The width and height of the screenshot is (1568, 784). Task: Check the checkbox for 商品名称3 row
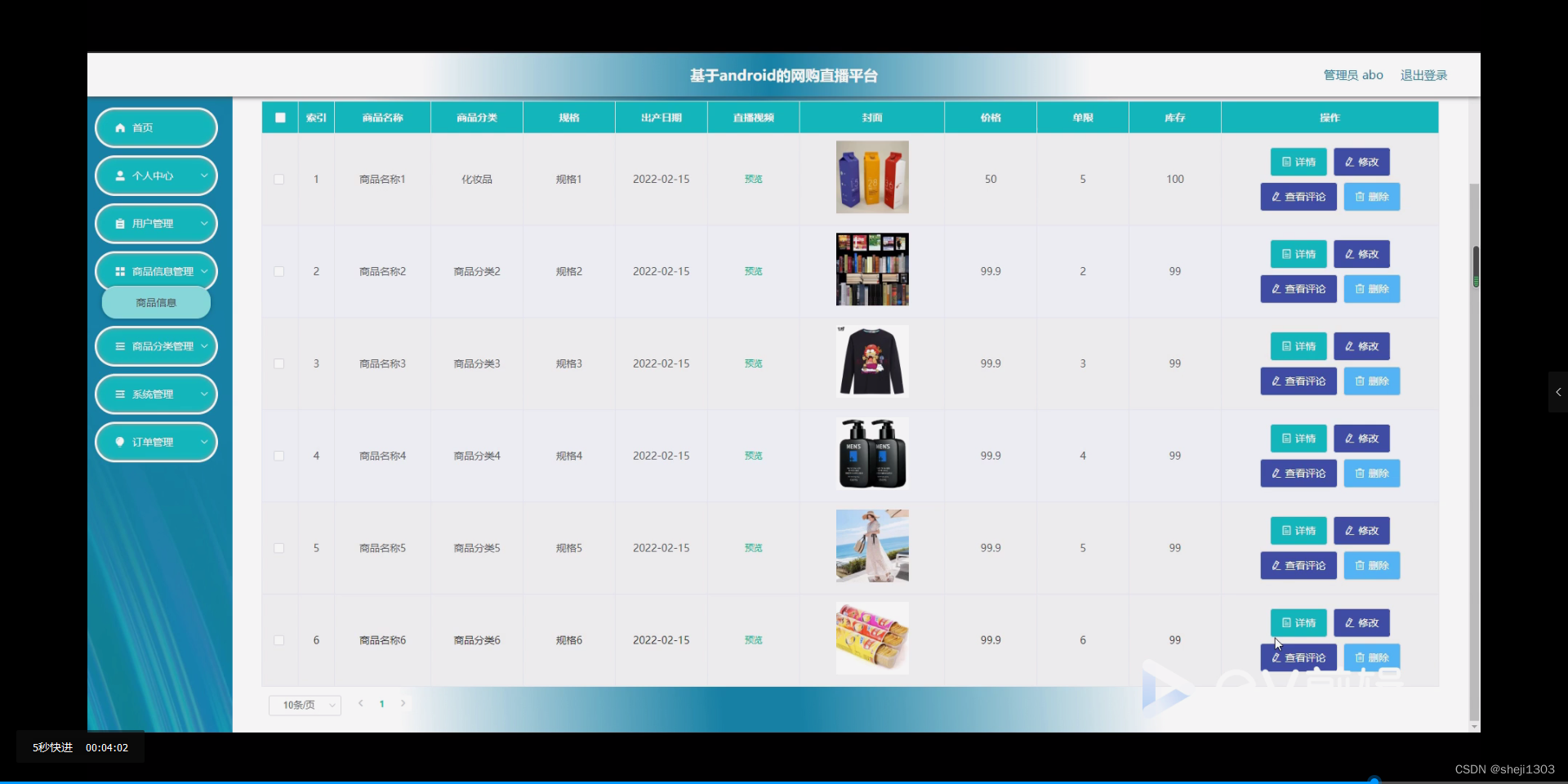click(x=278, y=364)
